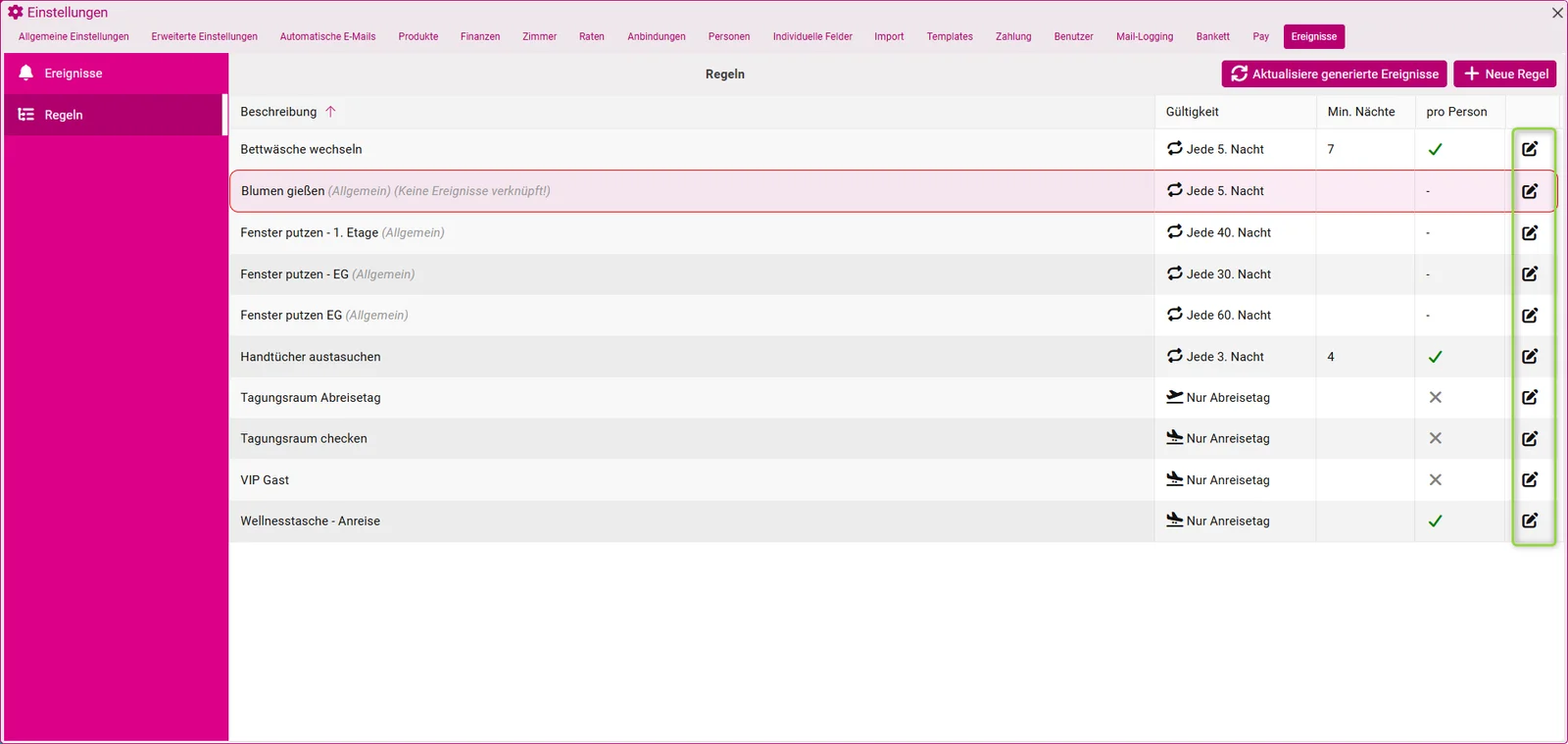Click Aktualisiere generierte Ereignisse button

click(x=1334, y=74)
